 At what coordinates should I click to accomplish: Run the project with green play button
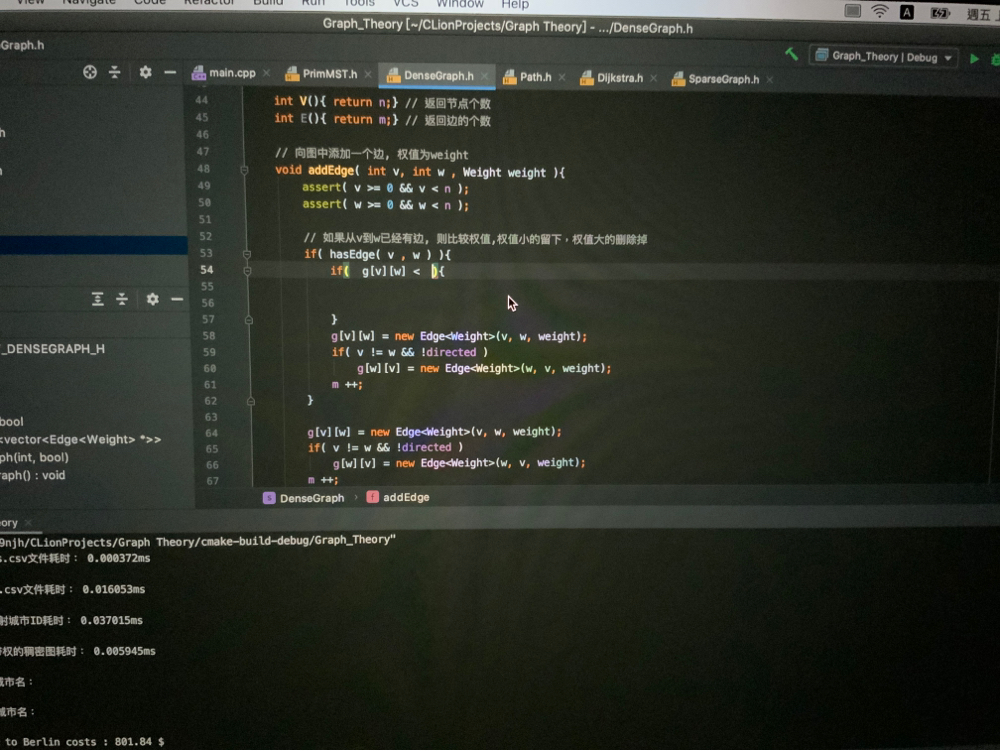[x=974, y=59]
